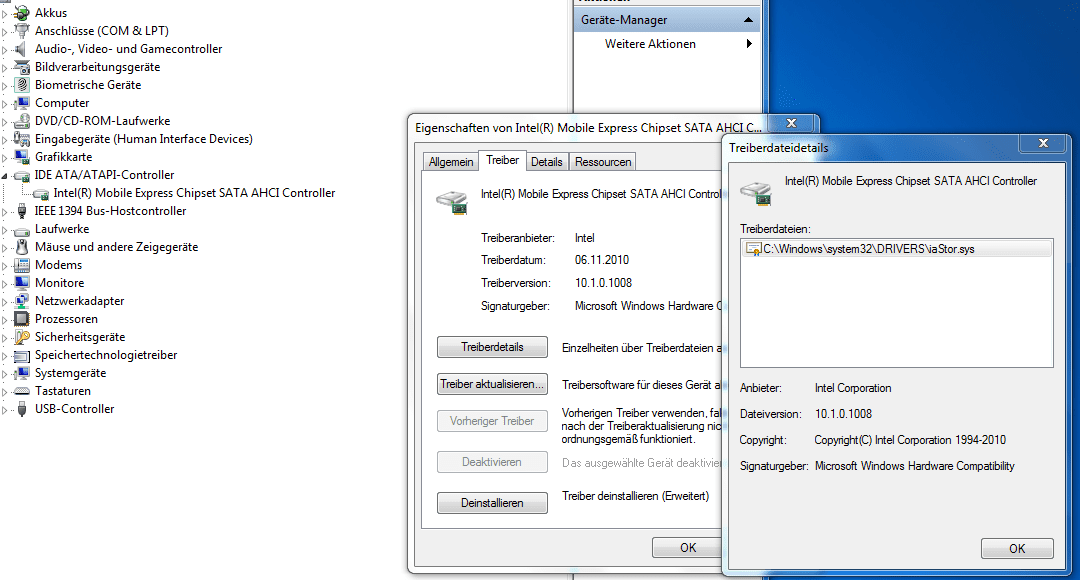
Task: Click the IDE ATA/ATAPI-Controller category icon
Action: point(22,176)
